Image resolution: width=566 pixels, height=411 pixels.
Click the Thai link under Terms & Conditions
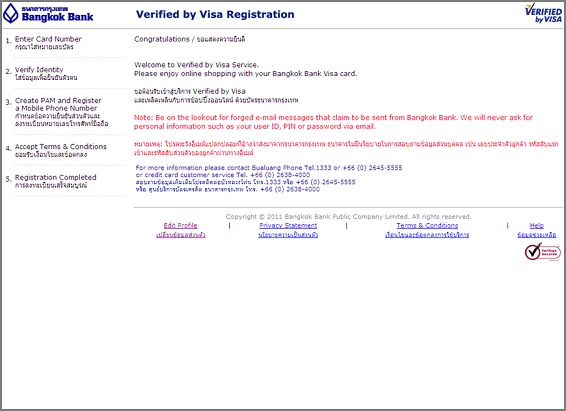point(427,235)
